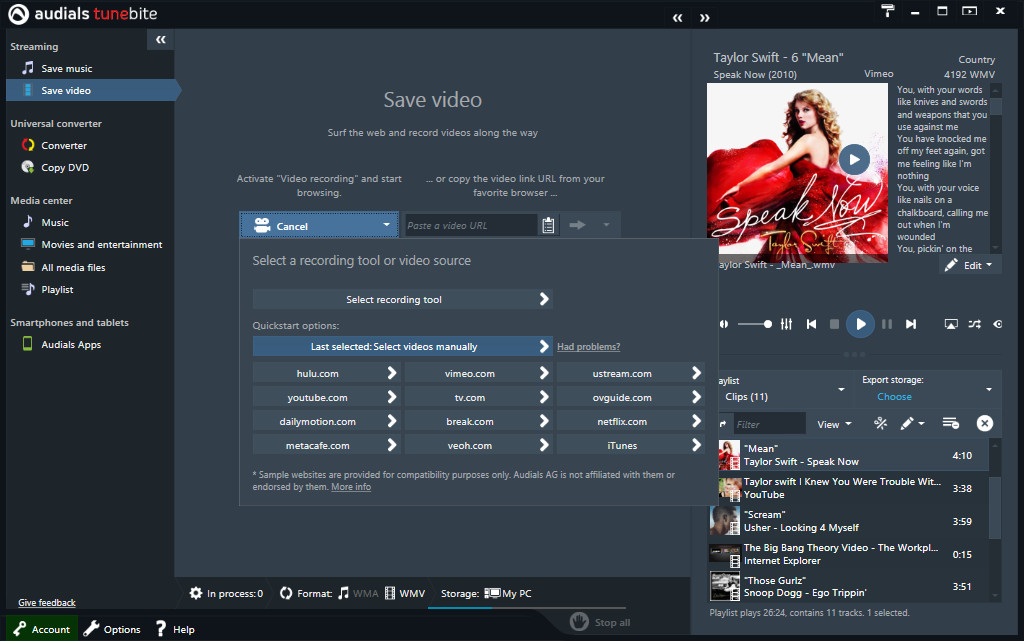Collapse the Streaming sidebar
This screenshot has height=641, width=1024.
pos(160,39)
